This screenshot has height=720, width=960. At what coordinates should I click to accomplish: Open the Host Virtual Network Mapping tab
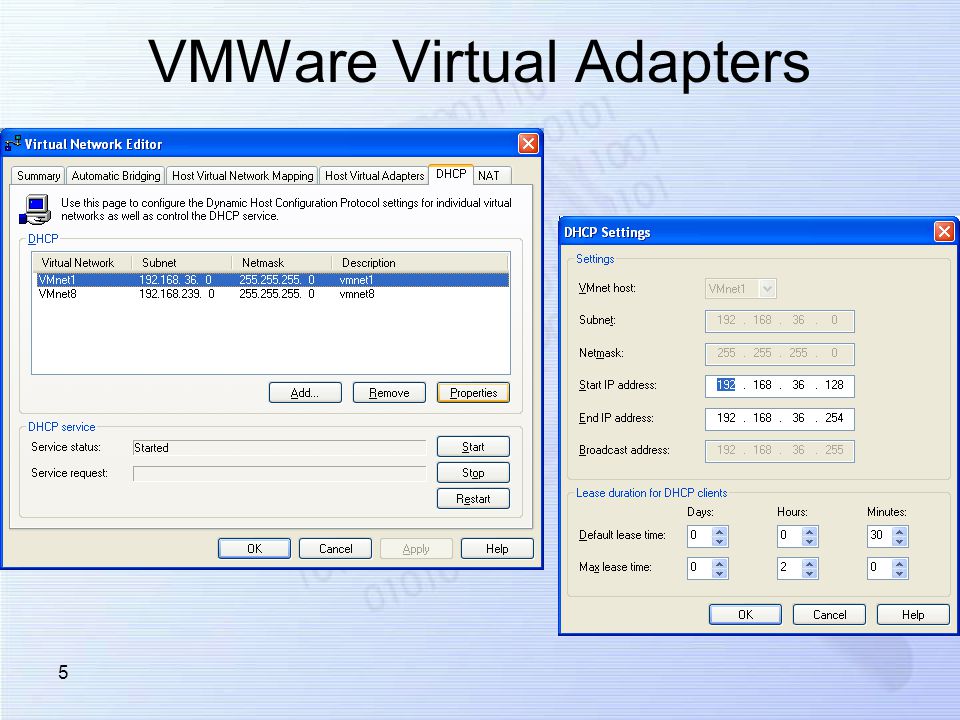click(x=242, y=176)
